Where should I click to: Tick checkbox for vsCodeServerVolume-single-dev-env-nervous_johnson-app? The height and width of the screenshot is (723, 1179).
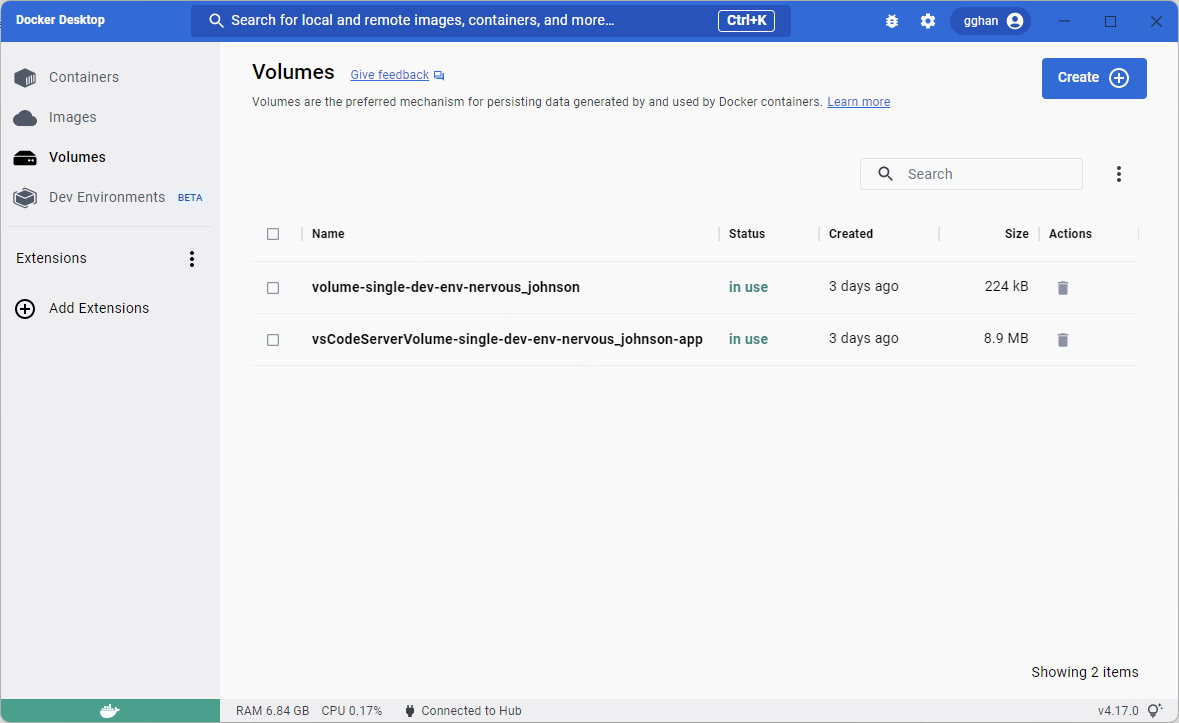273,340
